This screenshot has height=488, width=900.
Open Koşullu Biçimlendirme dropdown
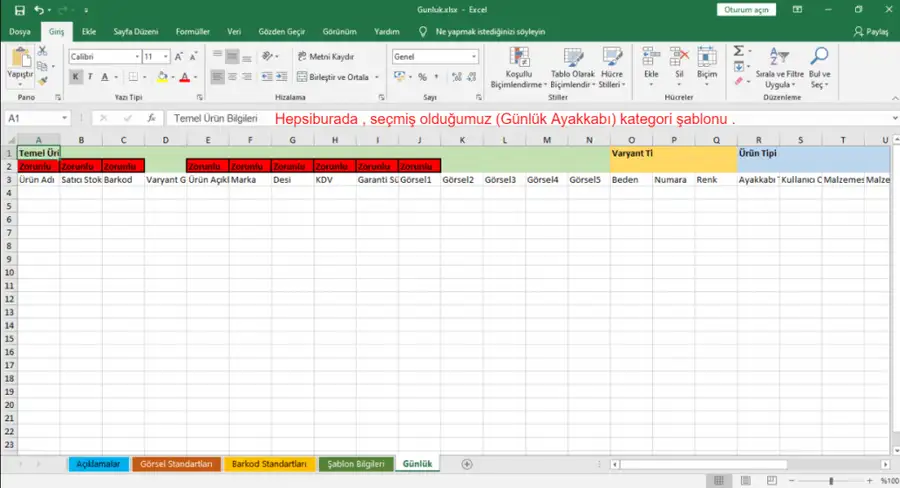[519, 68]
